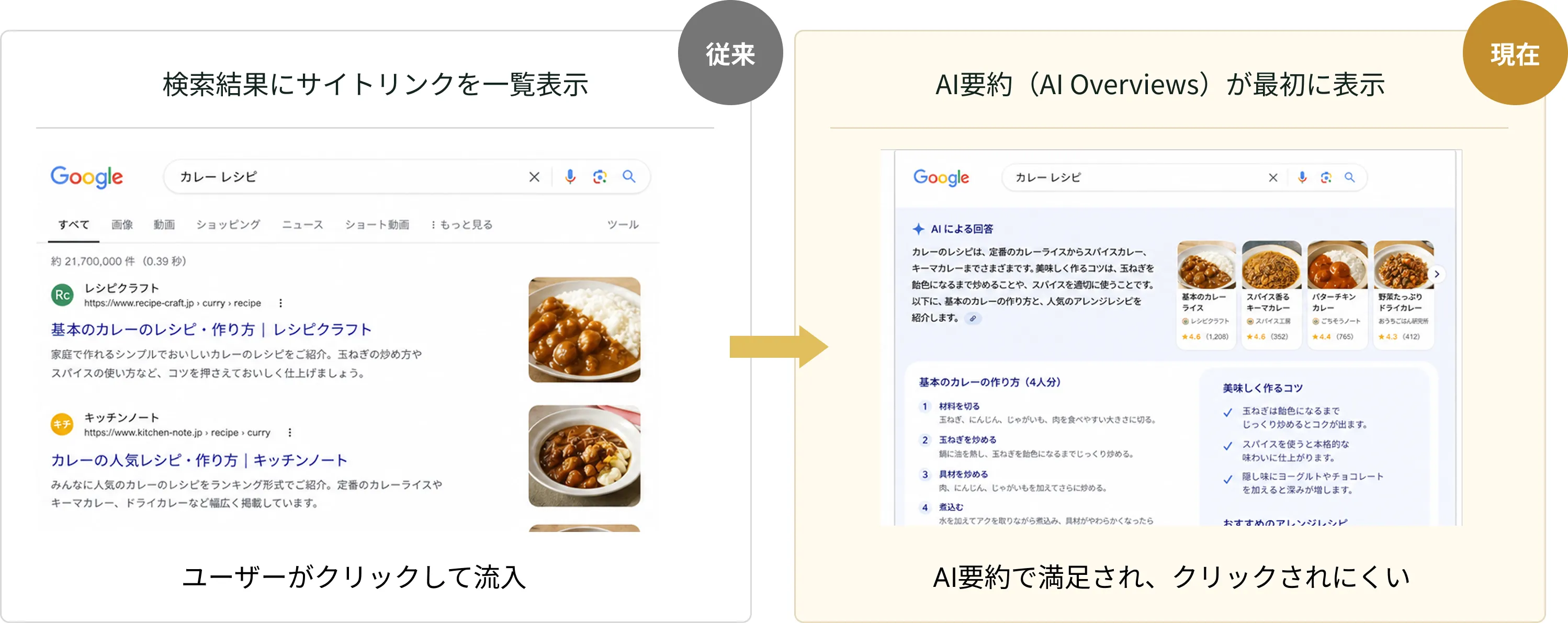
Task: Click the tip about 玉ねぎは飴色になるまで
Action: pyautogui.click(x=1295, y=417)
